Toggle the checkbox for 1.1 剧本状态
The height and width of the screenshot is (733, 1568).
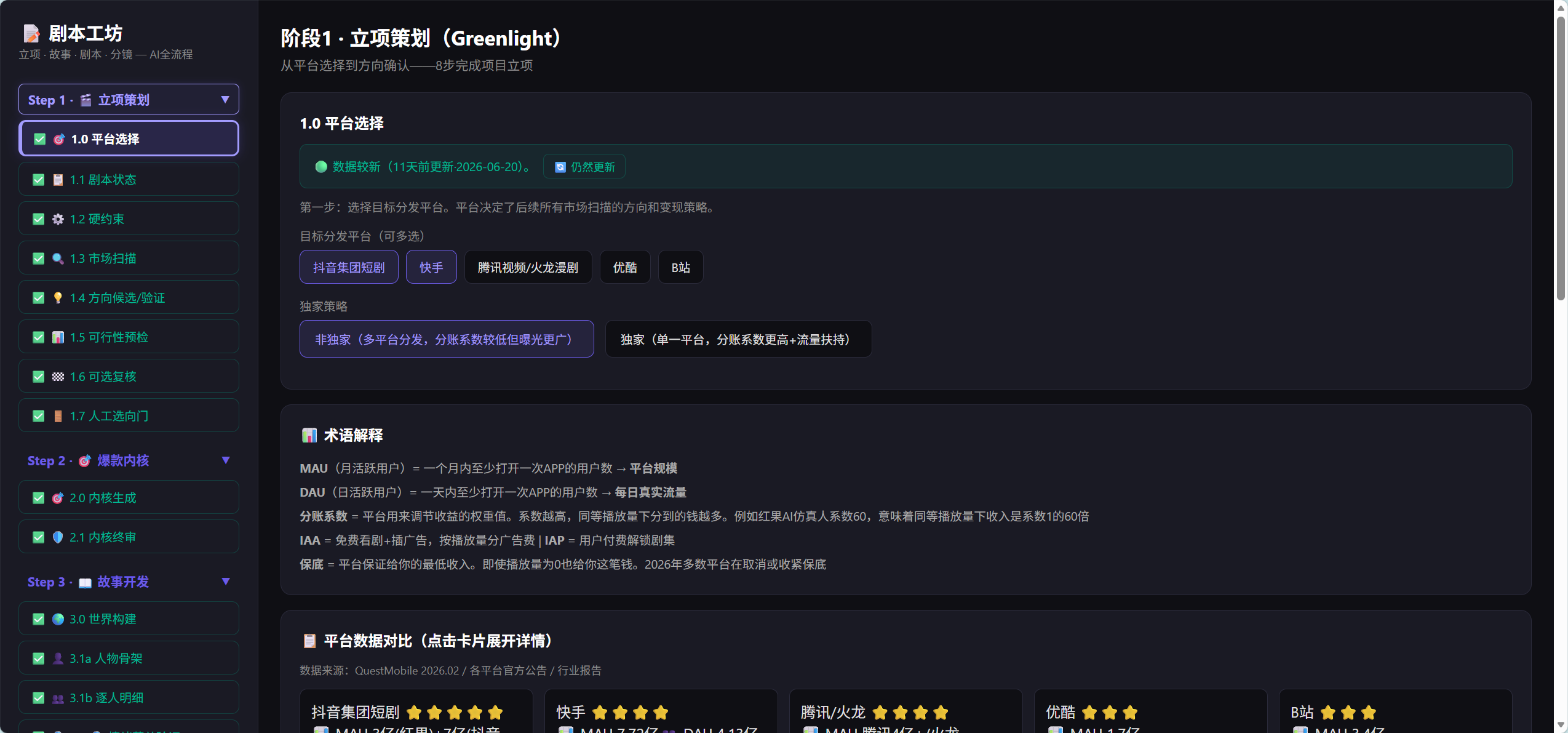click(x=39, y=180)
